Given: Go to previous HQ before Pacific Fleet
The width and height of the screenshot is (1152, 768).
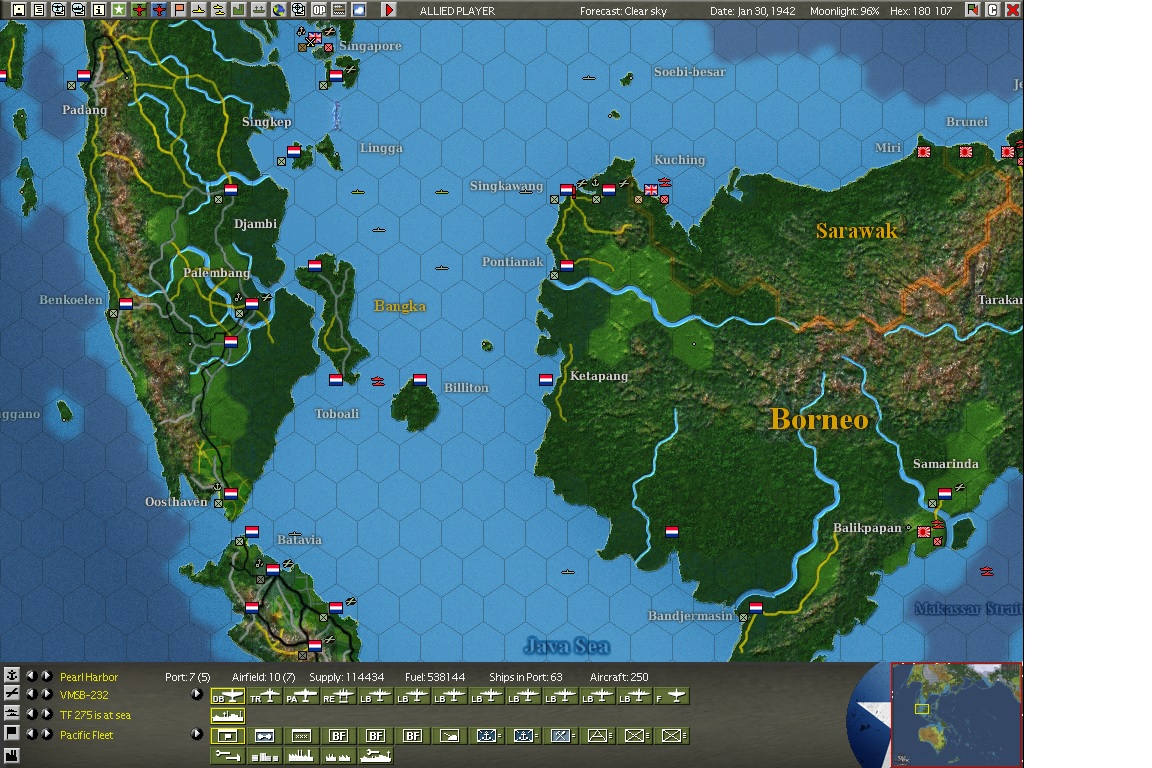Looking at the screenshot, I should [x=31, y=733].
